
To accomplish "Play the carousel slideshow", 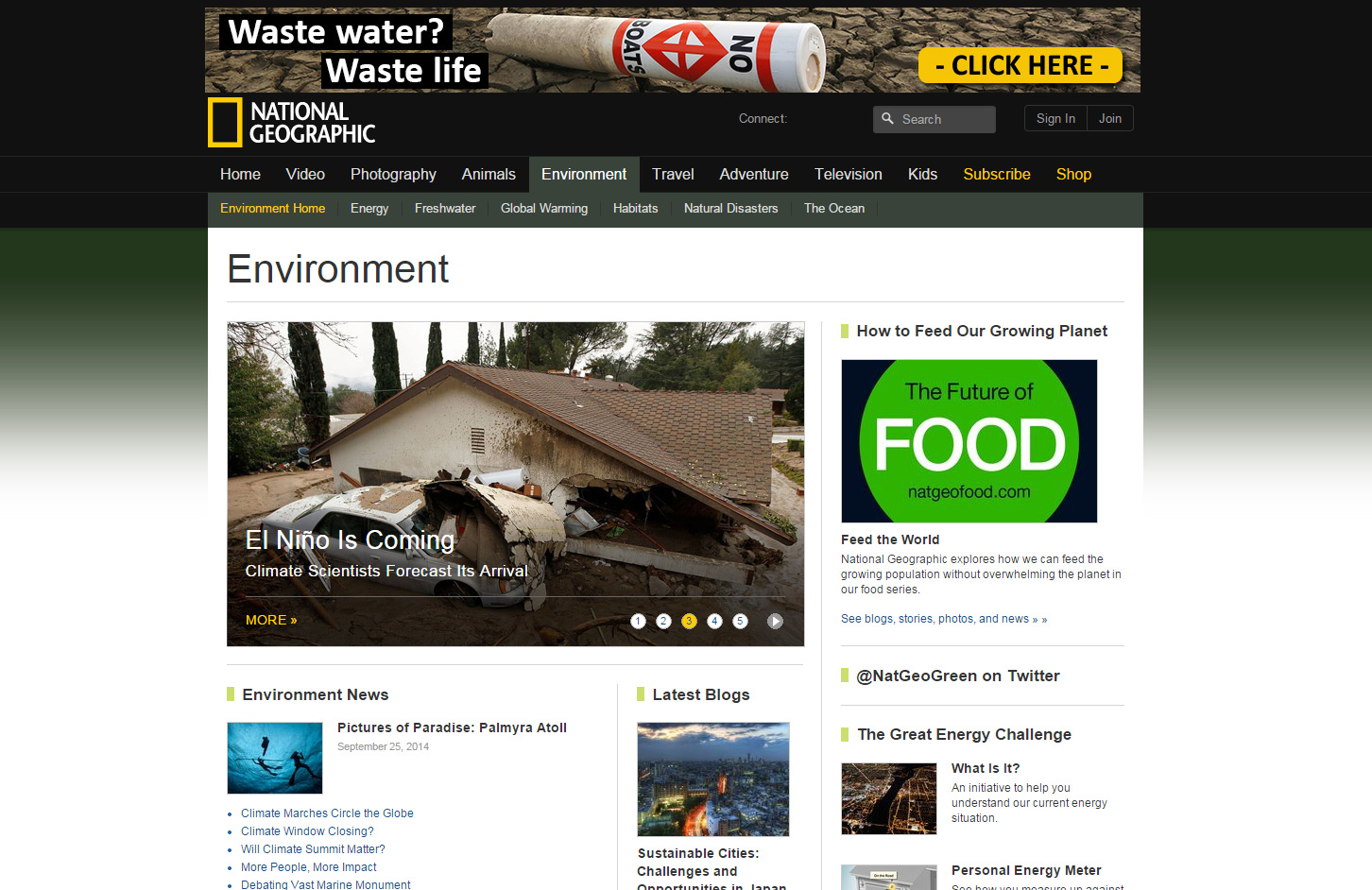I will pos(775,621).
